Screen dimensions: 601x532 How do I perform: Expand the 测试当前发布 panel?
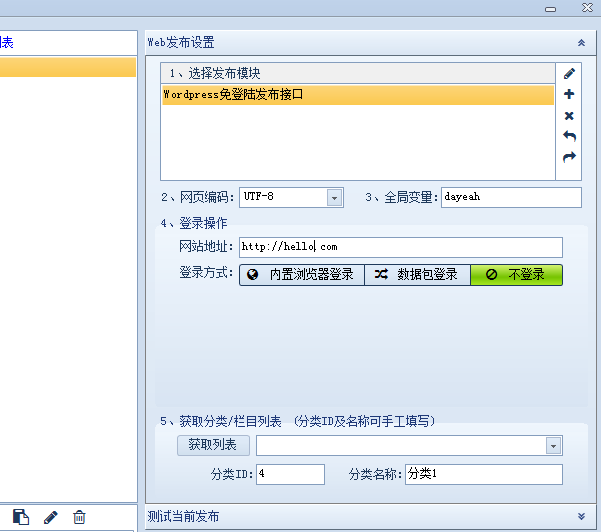[x=581, y=517]
